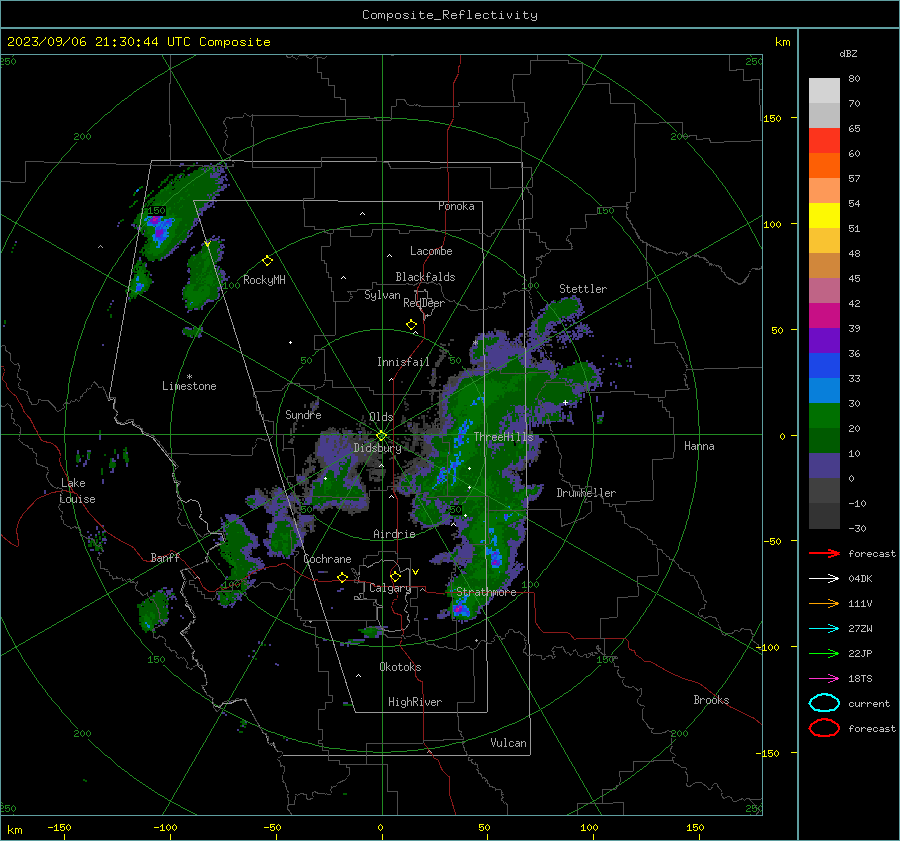
Task: Click the orange 57–60 dBZ swatch
Action: click(824, 166)
